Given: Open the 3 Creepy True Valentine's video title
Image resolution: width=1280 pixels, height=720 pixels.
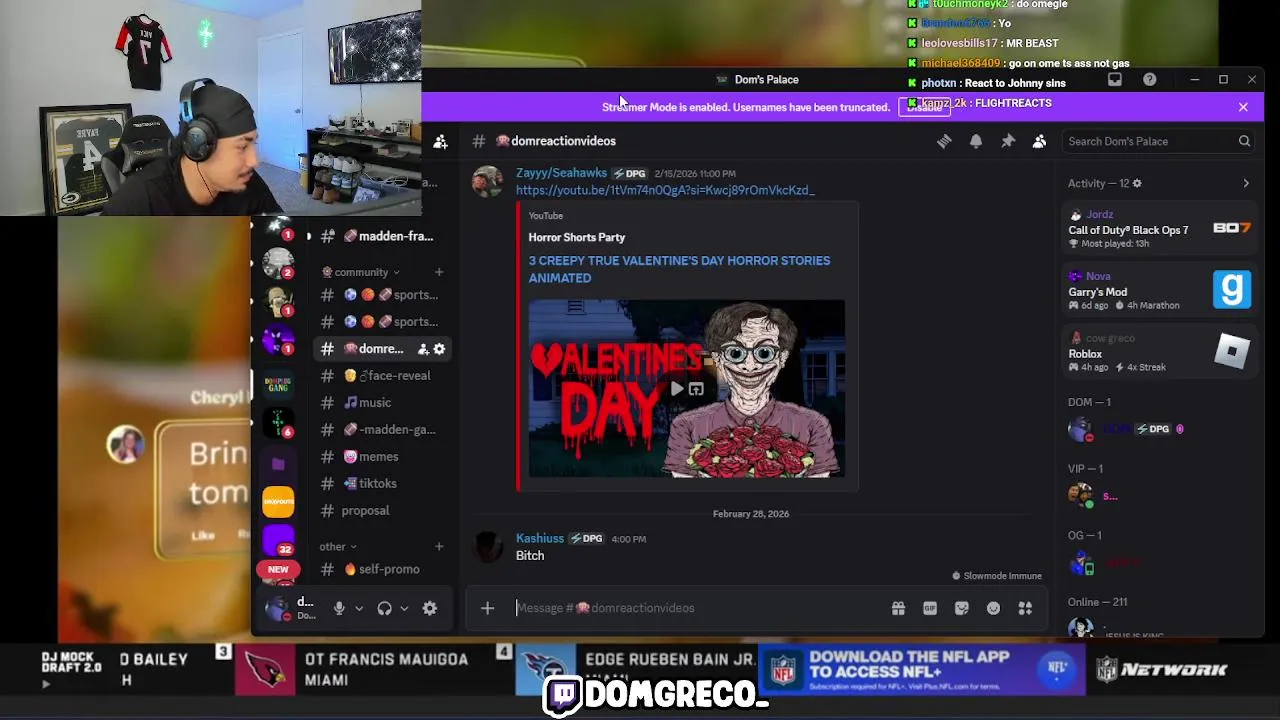Looking at the screenshot, I should pos(679,269).
